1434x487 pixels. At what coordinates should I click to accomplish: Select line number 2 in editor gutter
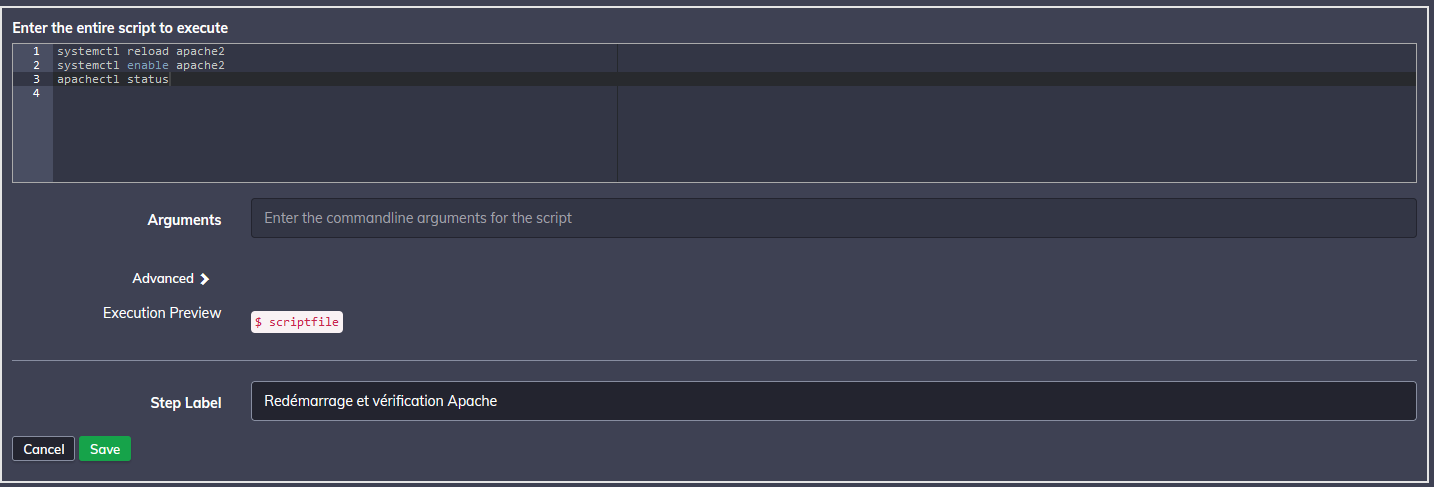[x=36, y=65]
